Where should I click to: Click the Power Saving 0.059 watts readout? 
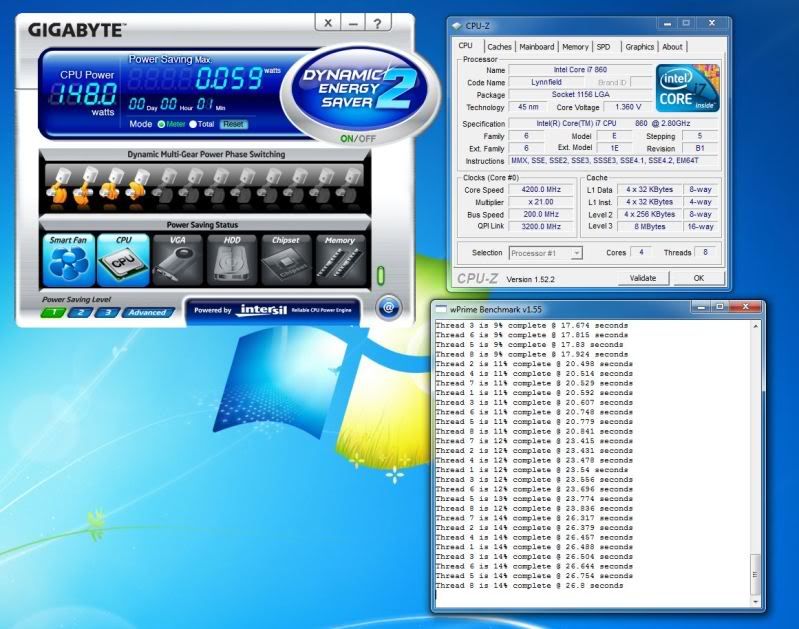229,78
